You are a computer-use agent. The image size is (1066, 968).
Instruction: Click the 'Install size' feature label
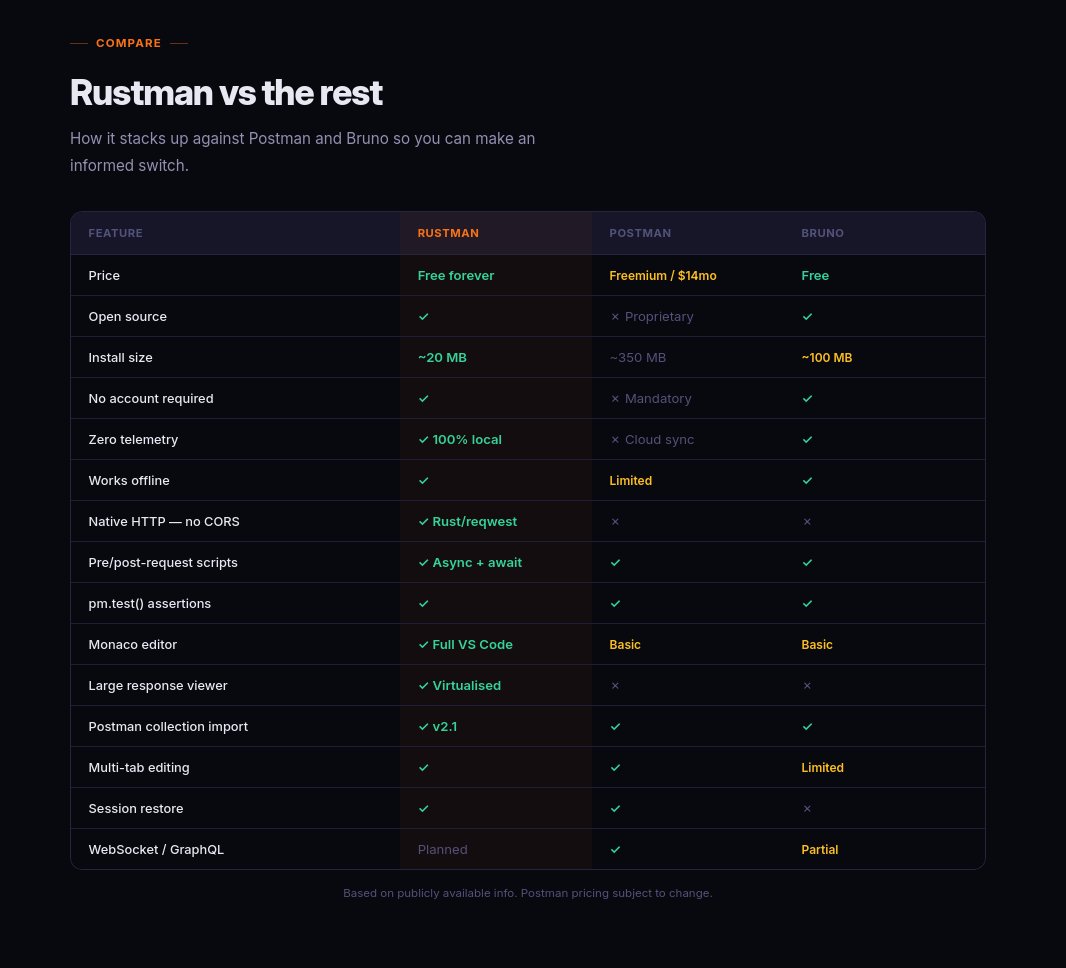point(120,358)
